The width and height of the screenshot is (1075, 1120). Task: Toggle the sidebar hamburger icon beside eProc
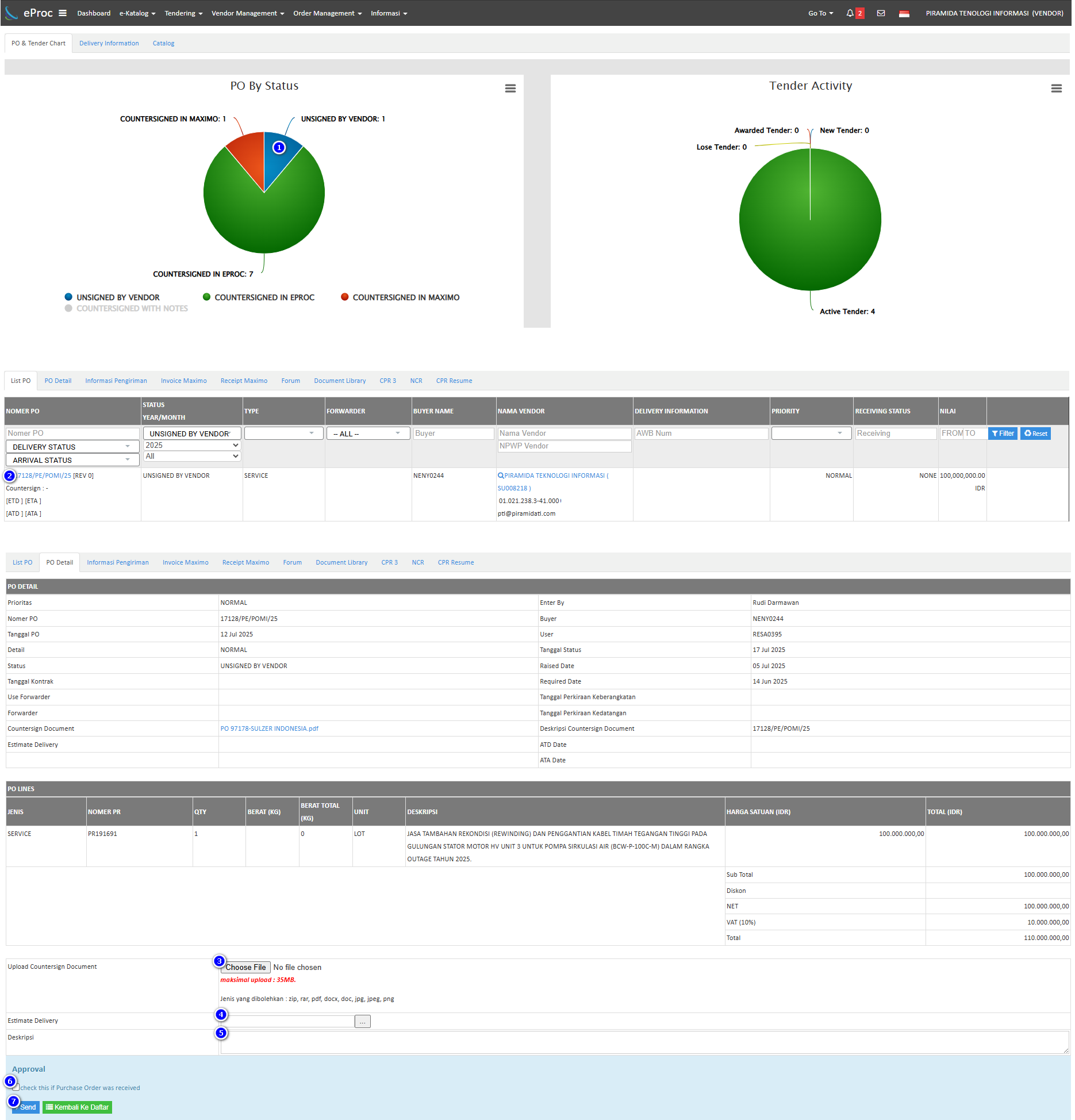coord(63,13)
